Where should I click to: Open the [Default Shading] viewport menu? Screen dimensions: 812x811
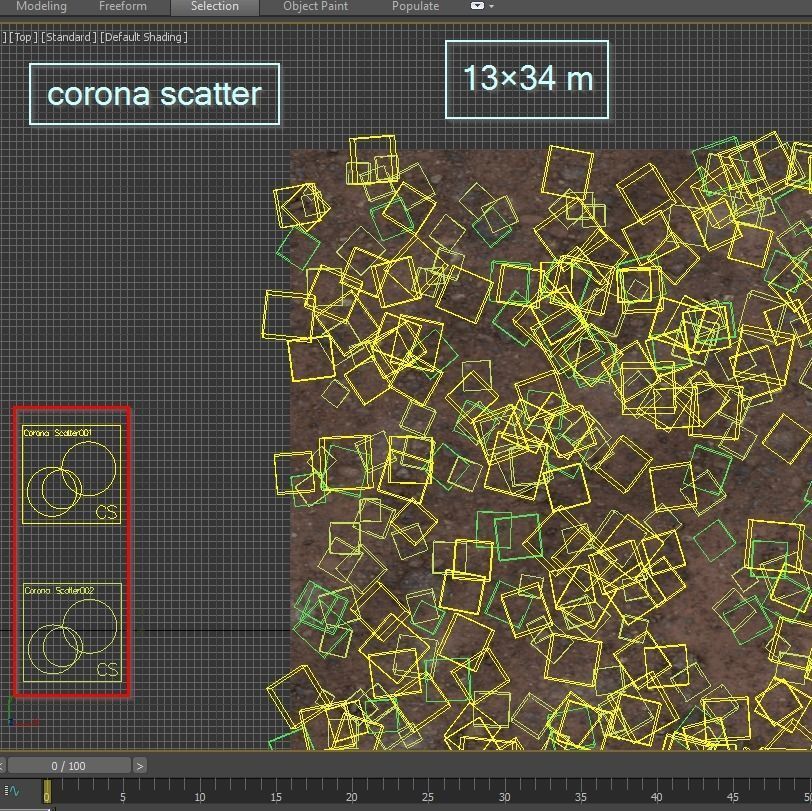(144, 37)
